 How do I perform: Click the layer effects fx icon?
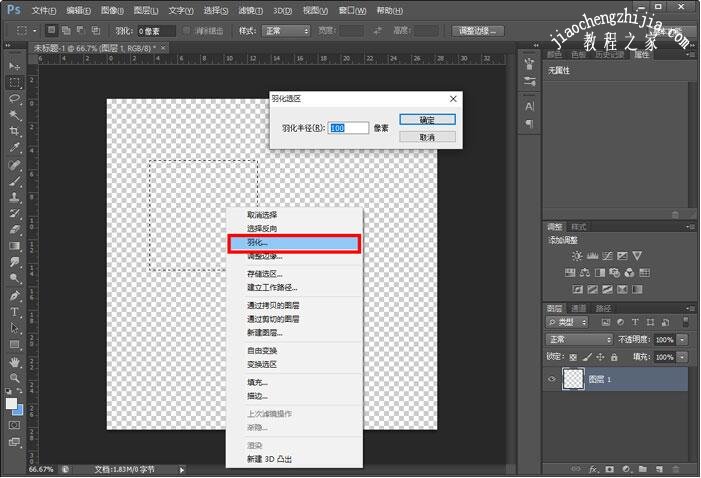(x=593, y=468)
